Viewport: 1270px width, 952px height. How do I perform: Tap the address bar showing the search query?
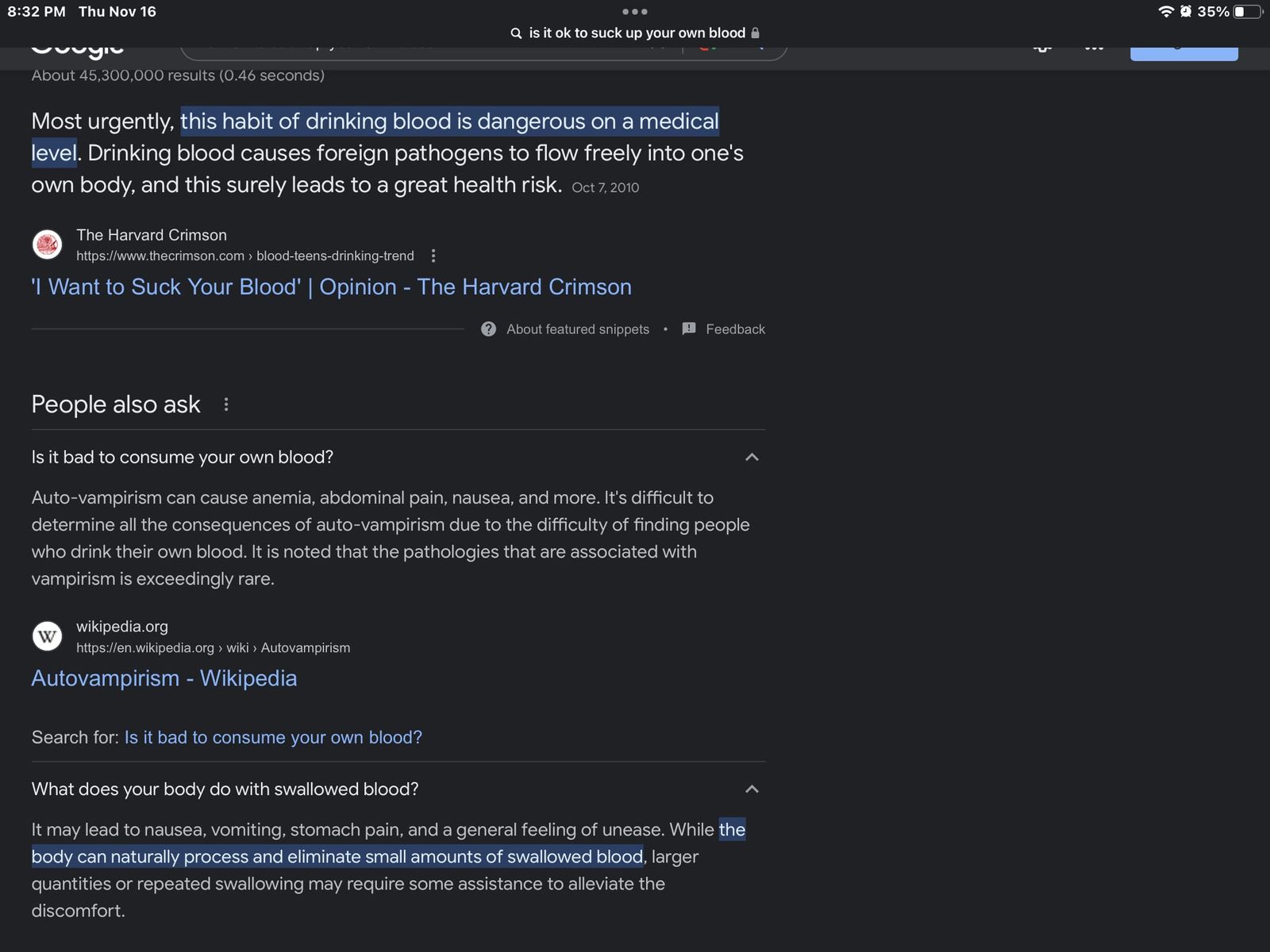pyautogui.click(x=637, y=33)
